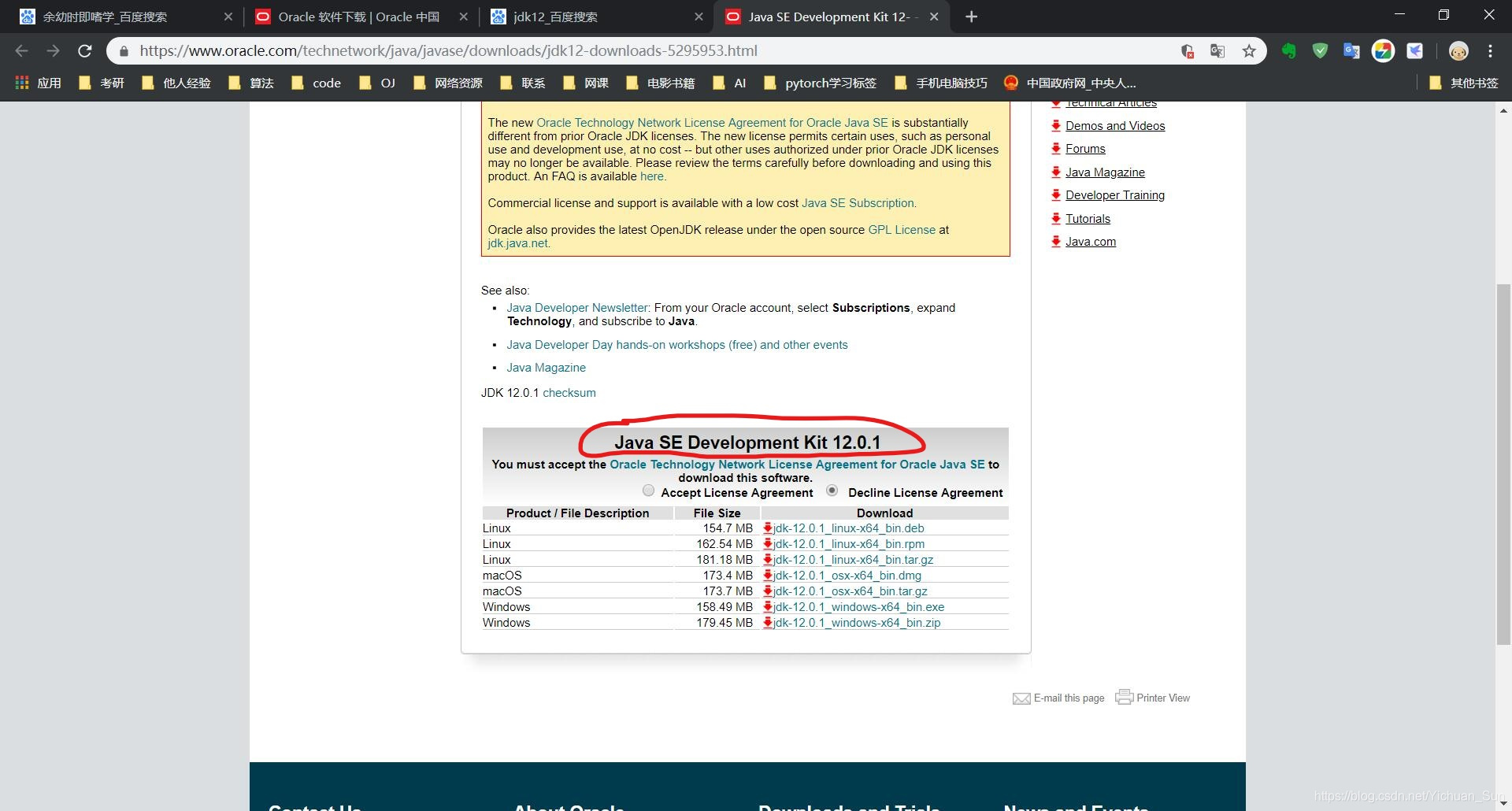This screenshot has height=811, width=1512.
Task: Open the Evernote extension icon
Action: click(x=1288, y=51)
